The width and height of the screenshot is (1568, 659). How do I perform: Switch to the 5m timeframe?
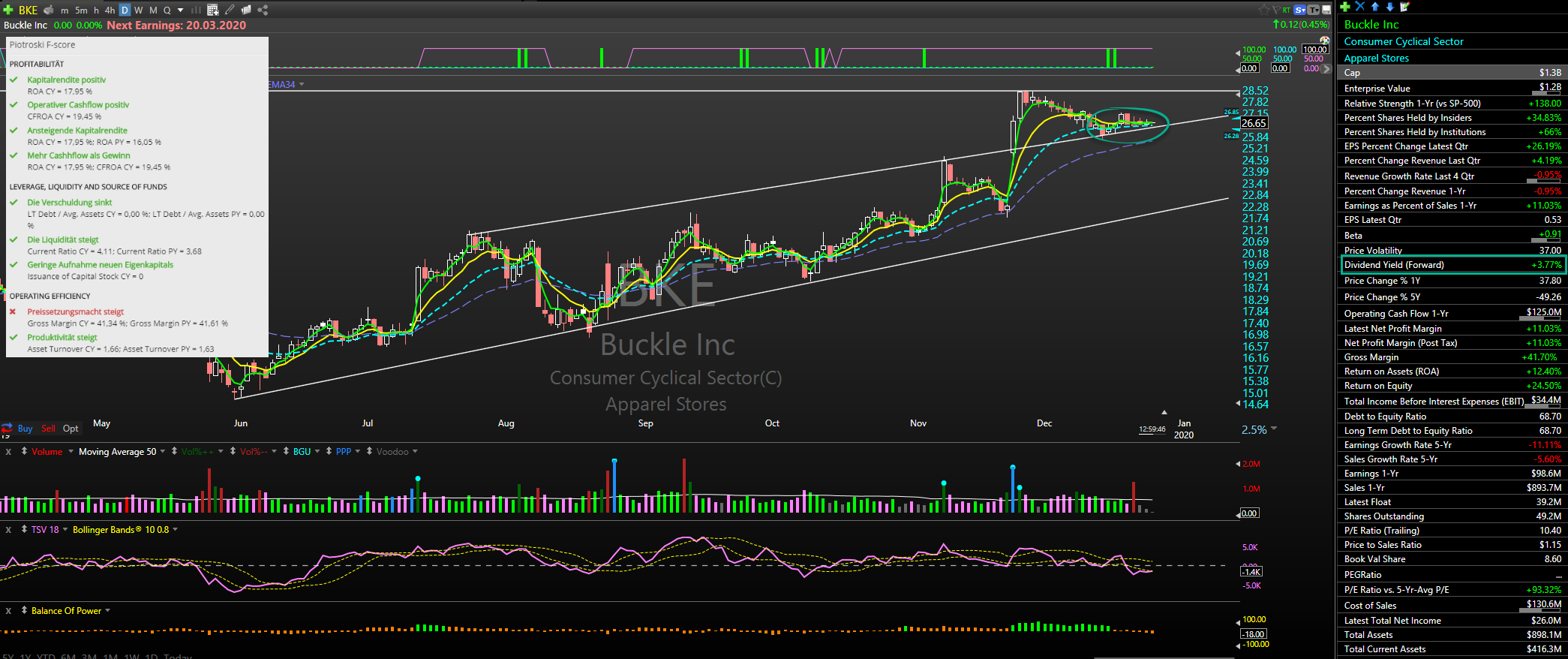point(81,11)
